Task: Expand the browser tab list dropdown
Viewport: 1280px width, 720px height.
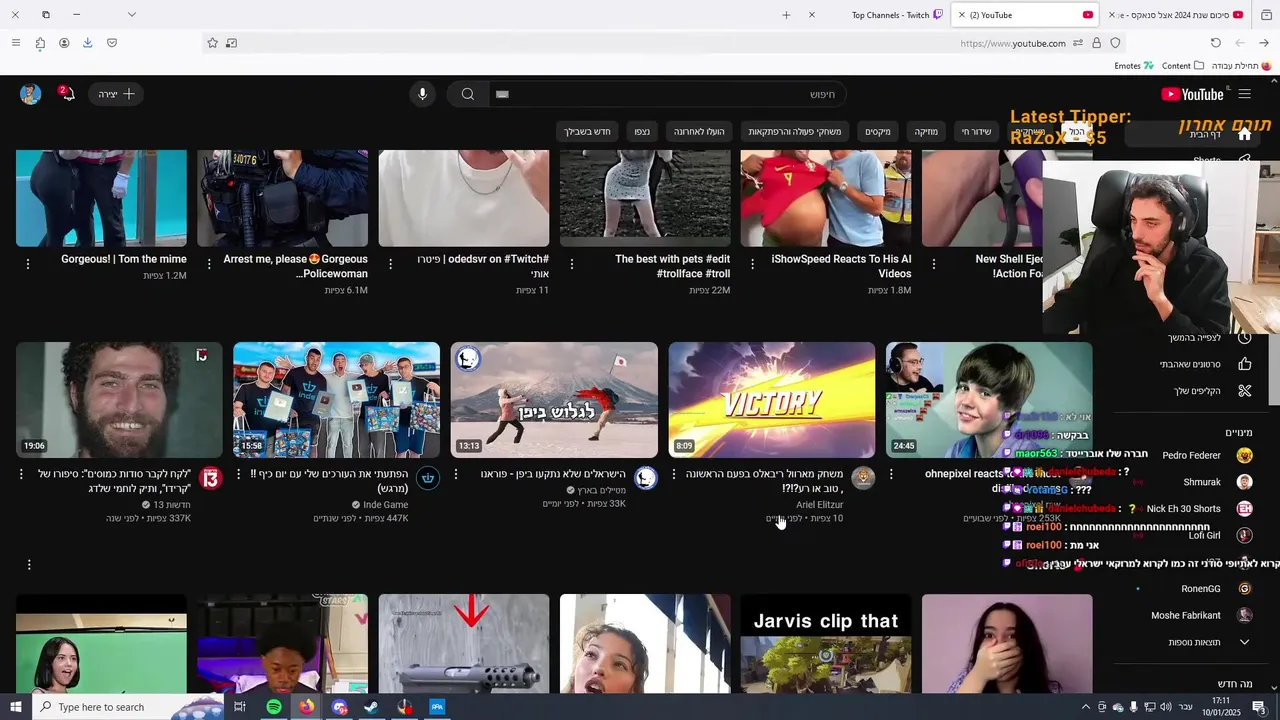Action: (131, 15)
